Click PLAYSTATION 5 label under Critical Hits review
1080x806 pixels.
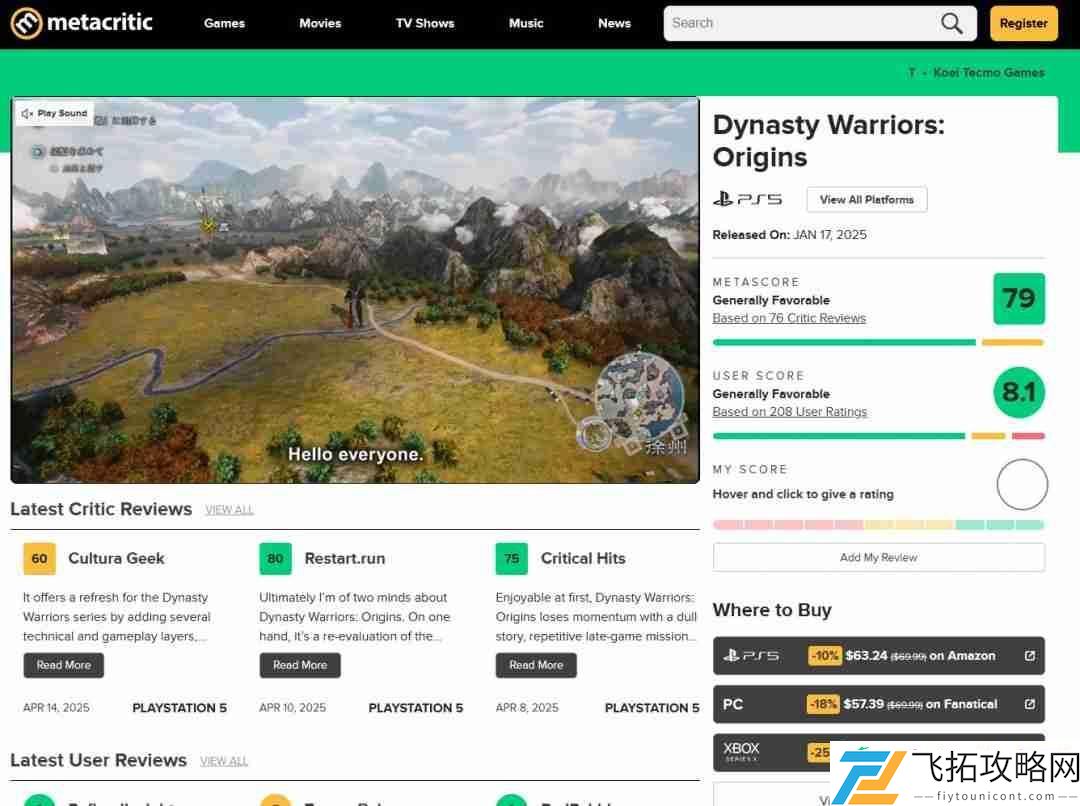(652, 707)
